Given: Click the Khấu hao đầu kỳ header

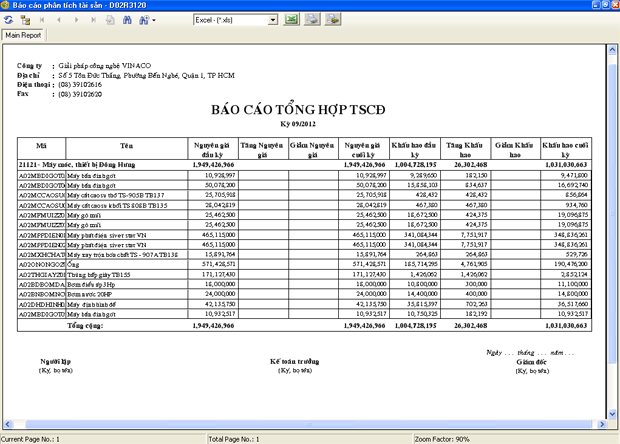Looking at the screenshot, I should [x=414, y=150].
